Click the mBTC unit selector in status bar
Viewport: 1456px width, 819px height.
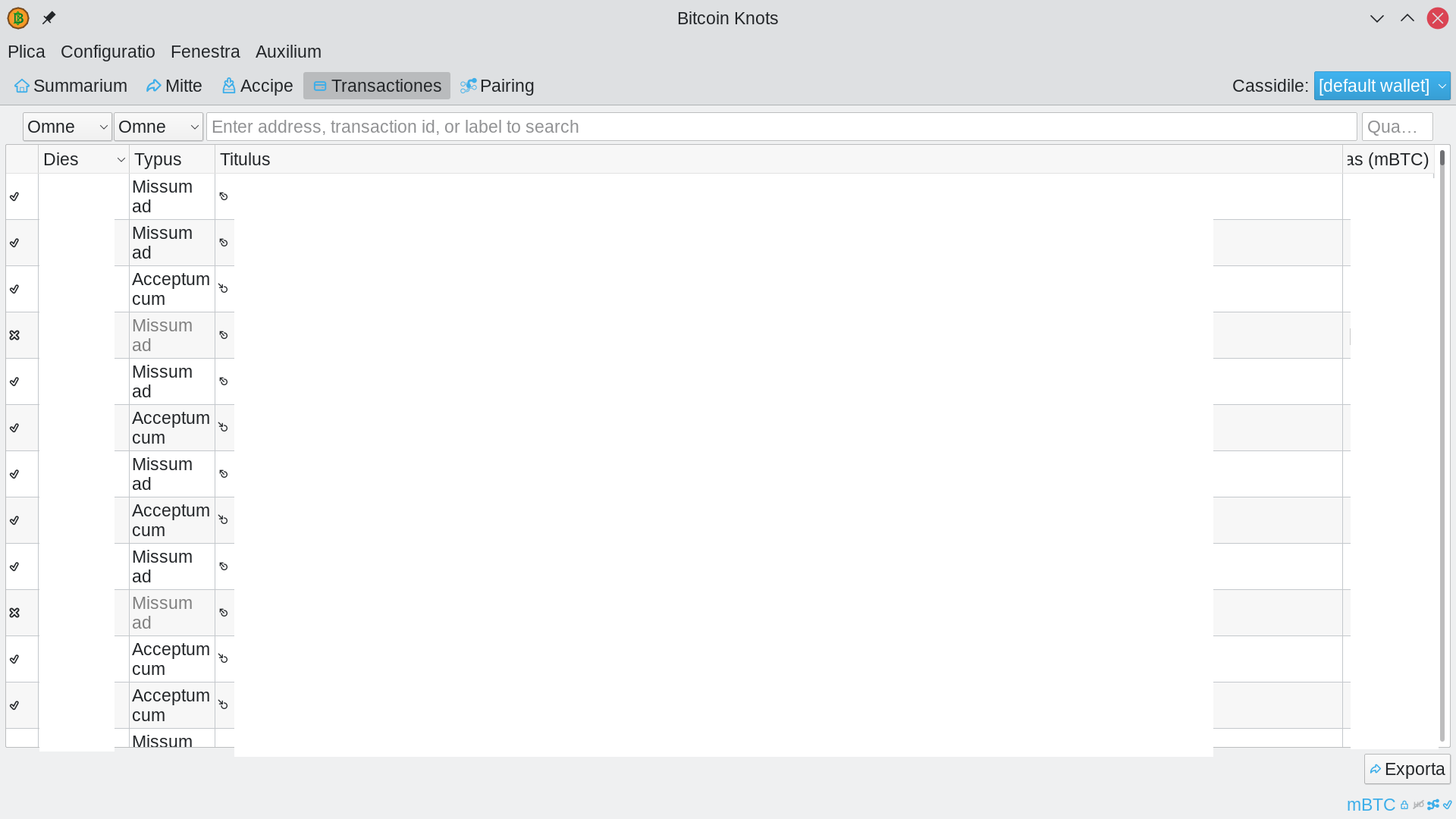pyautogui.click(x=1370, y=805)
